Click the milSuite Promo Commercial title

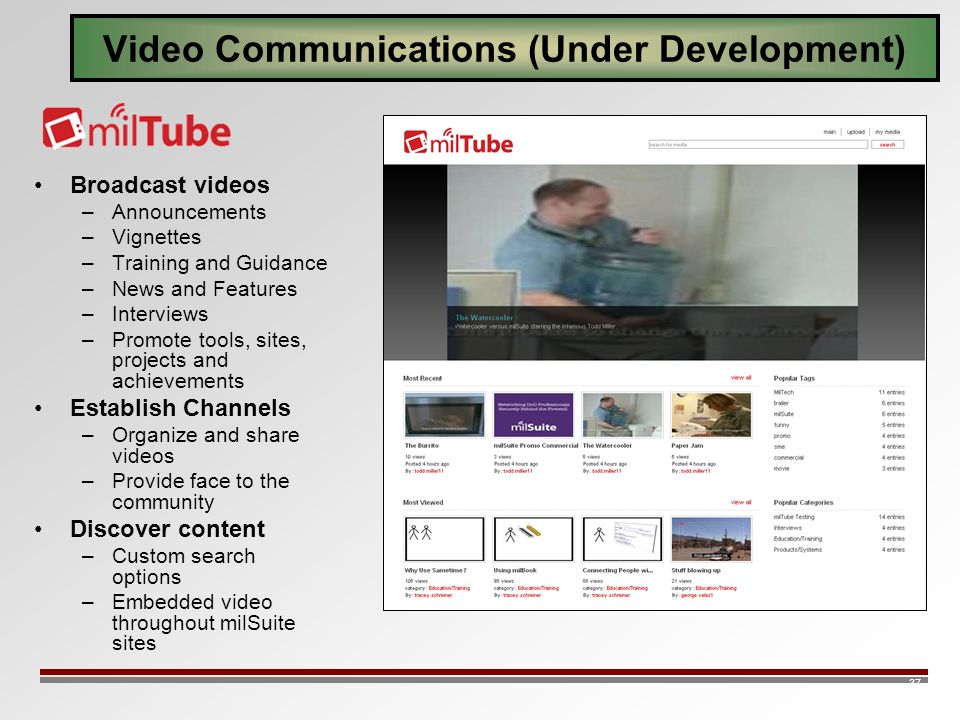[536, 446]
